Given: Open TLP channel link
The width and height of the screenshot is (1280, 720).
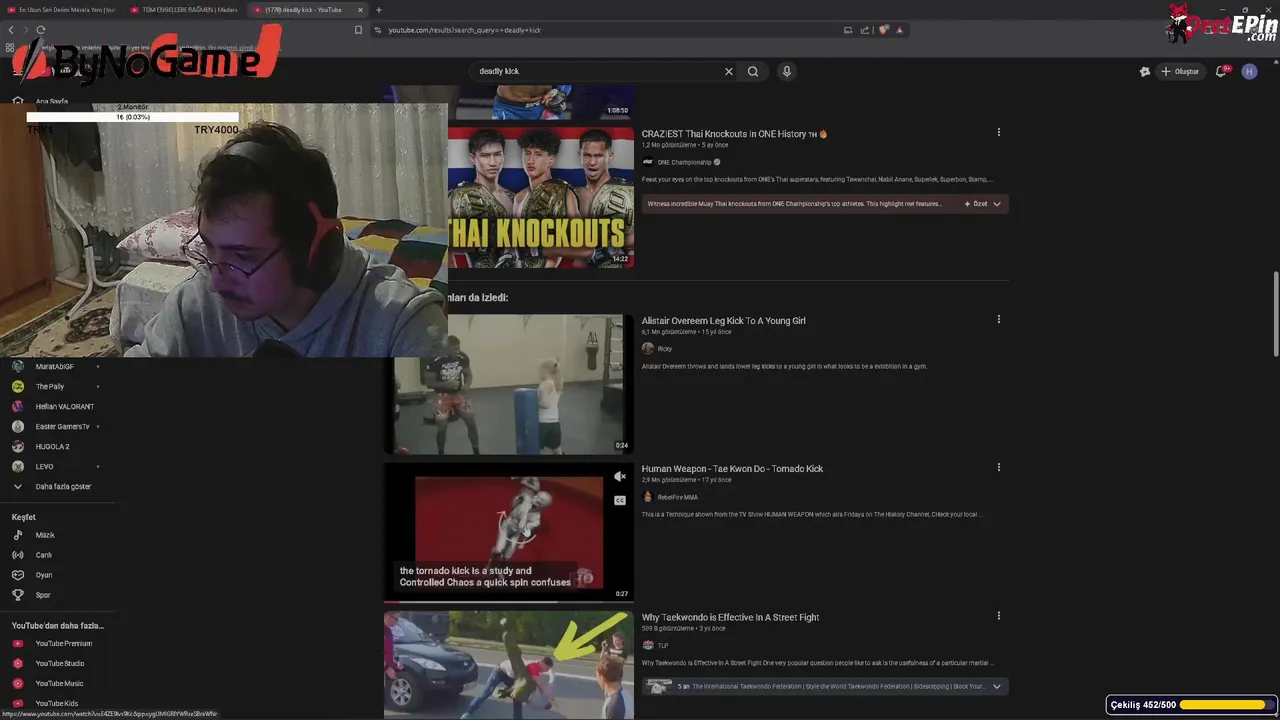Looking at the screenshot, I should point(662,646).
